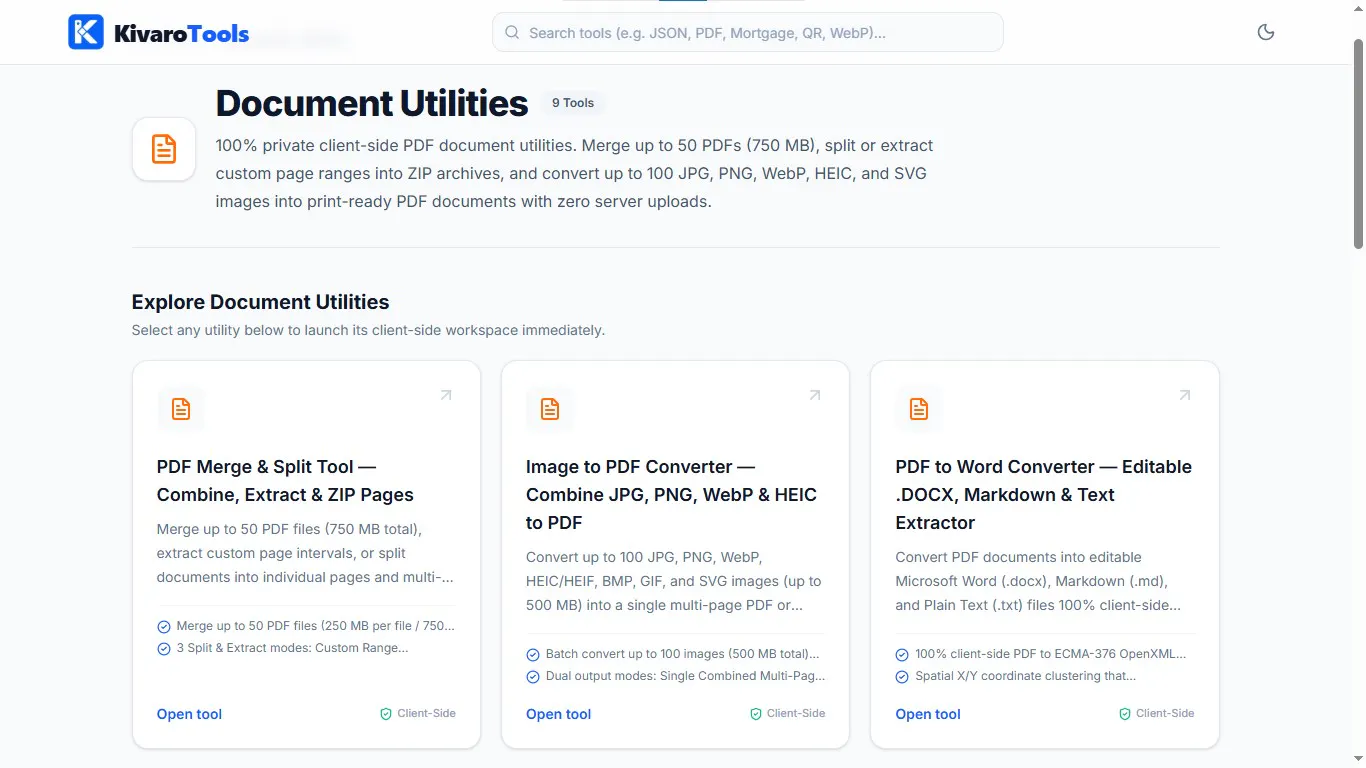This screenshot has height=768, width=1366.
Task: Click 'PDF Merge & Split Tool' card title
Action: (285, 481)
